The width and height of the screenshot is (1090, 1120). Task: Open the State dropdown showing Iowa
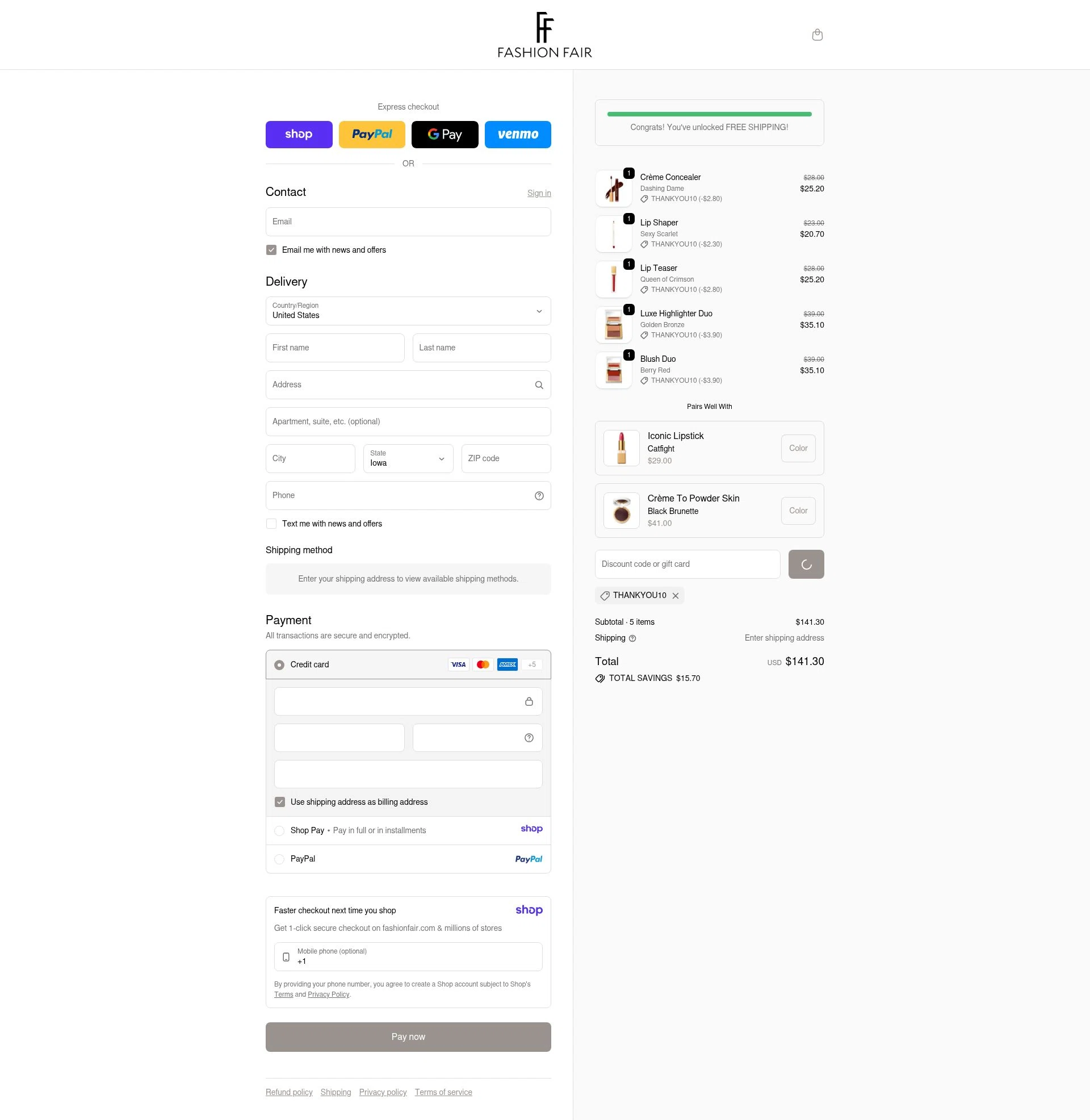pos(408,458)
